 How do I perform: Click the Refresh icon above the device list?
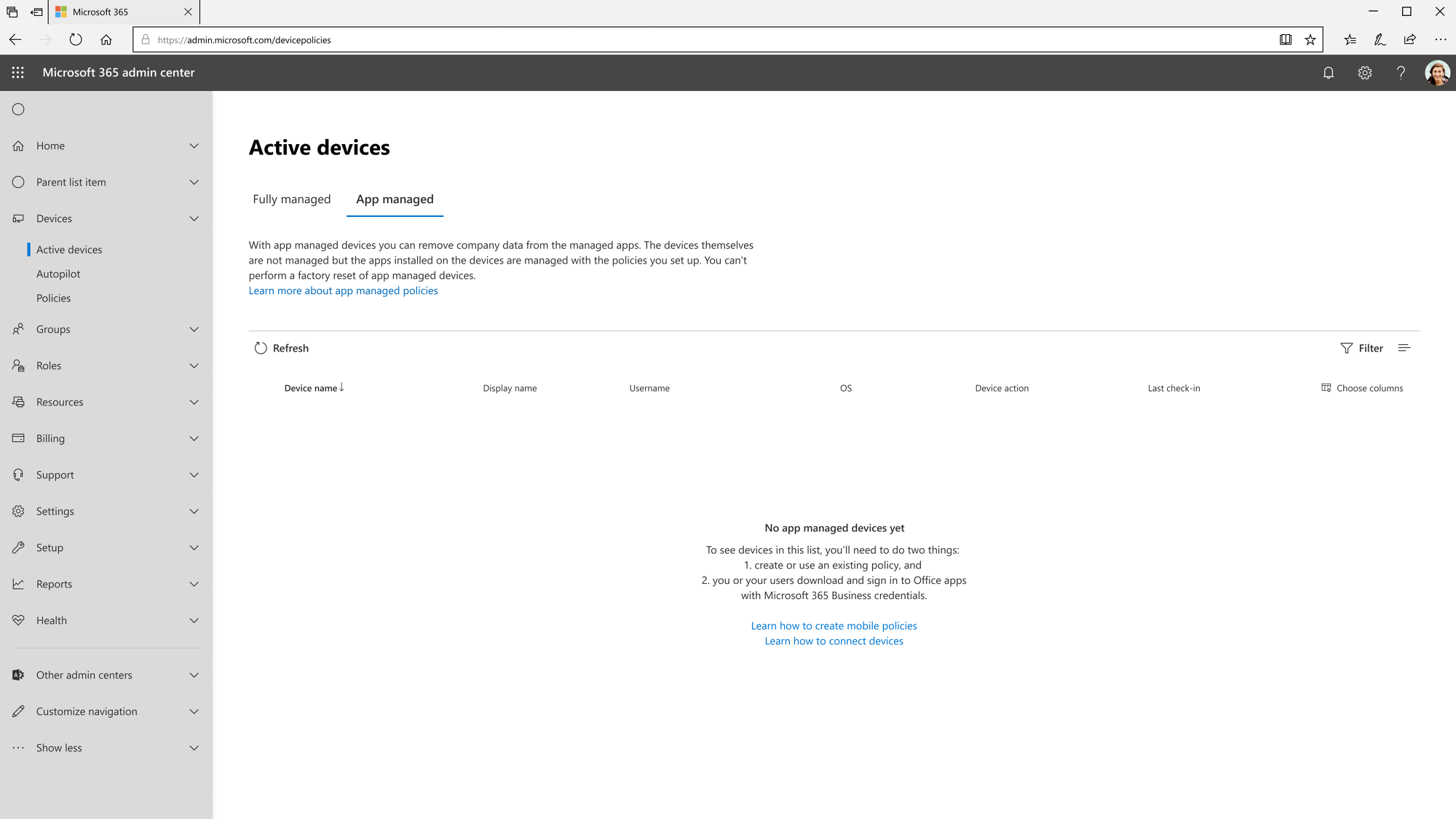click(x=261, y=348)
